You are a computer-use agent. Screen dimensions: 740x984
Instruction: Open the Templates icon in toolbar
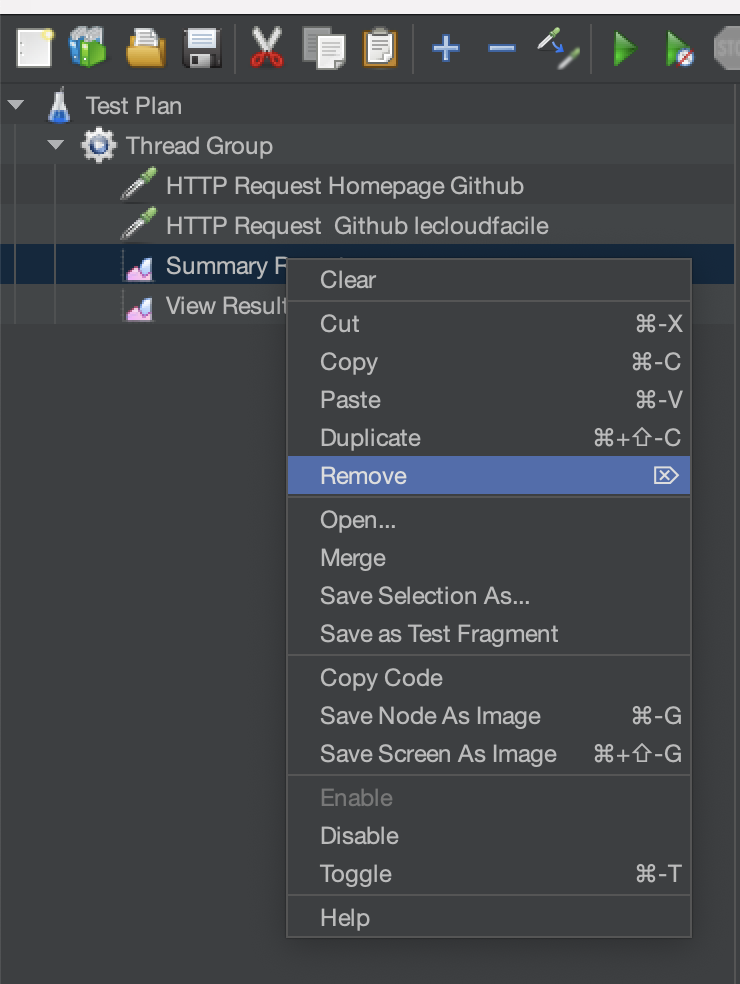[87, 47]
